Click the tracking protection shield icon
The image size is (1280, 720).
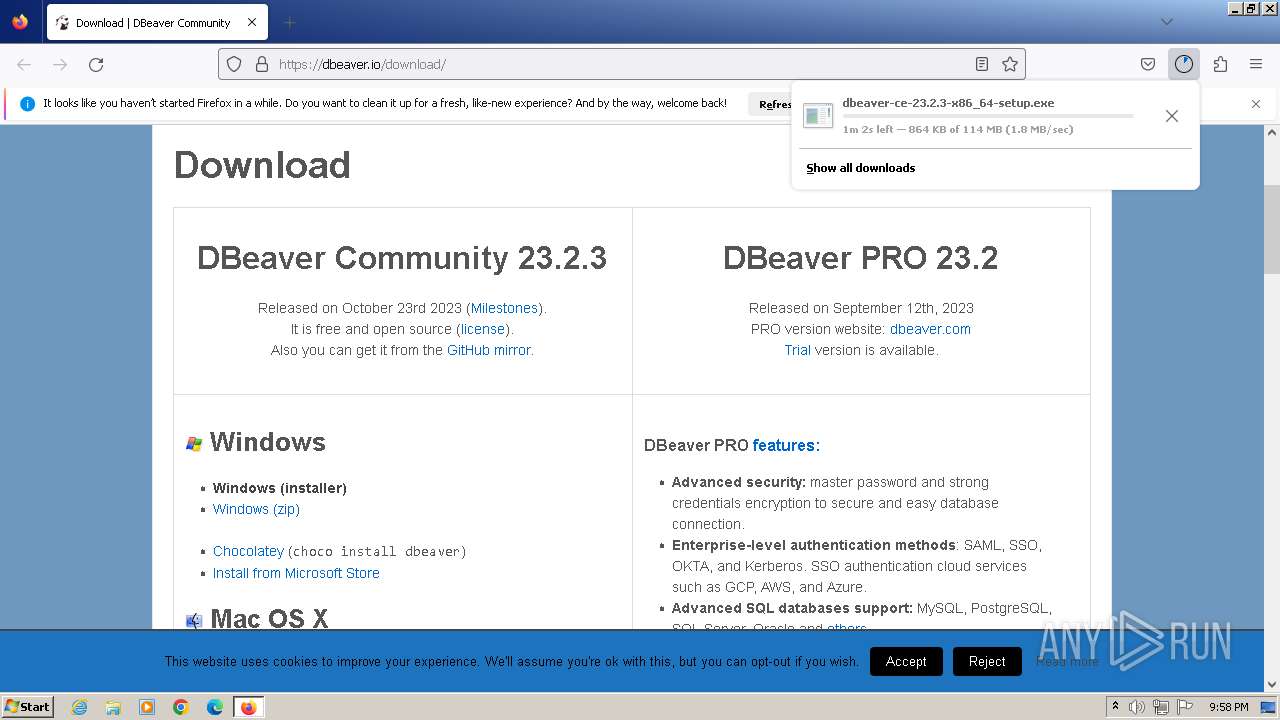pos(234,64)
